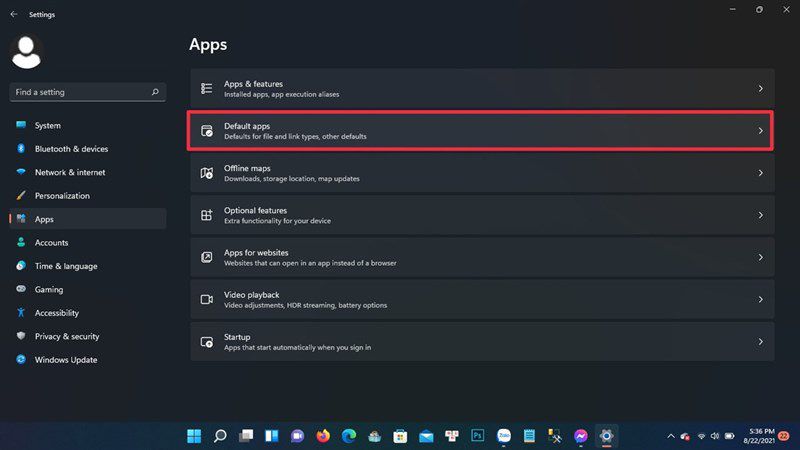Image resolution: width=800 pixels, height=450 pixels.
Task: Launch Microsoft Edge from the taskbar
Action: coord(349,436)
